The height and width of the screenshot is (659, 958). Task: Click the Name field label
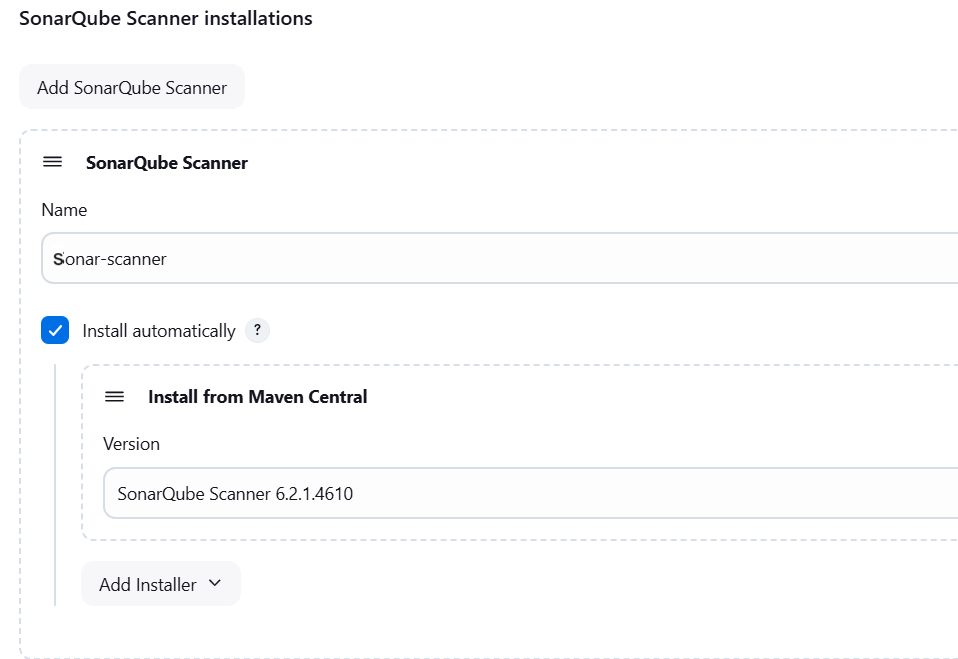(x=64, y=209)
